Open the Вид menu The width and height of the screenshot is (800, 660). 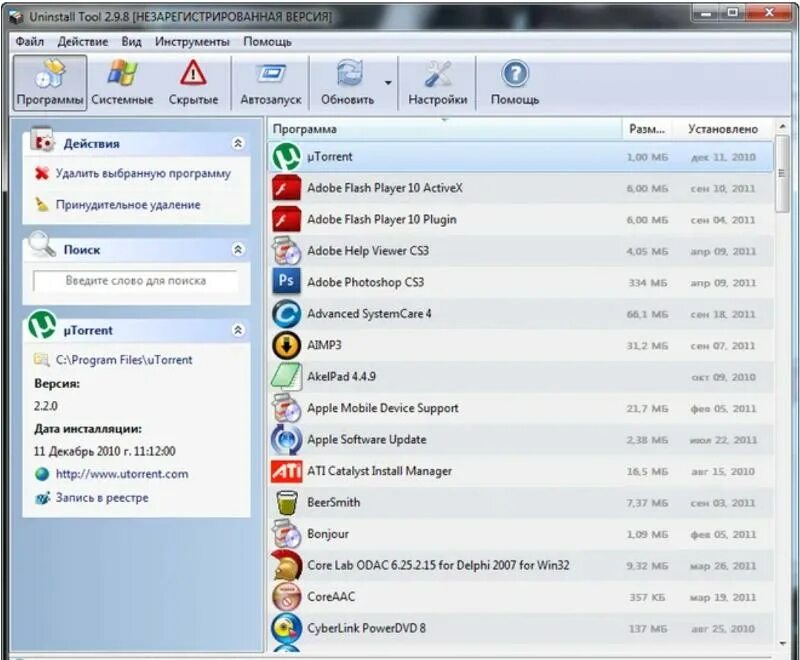click(x=131, y=41)
